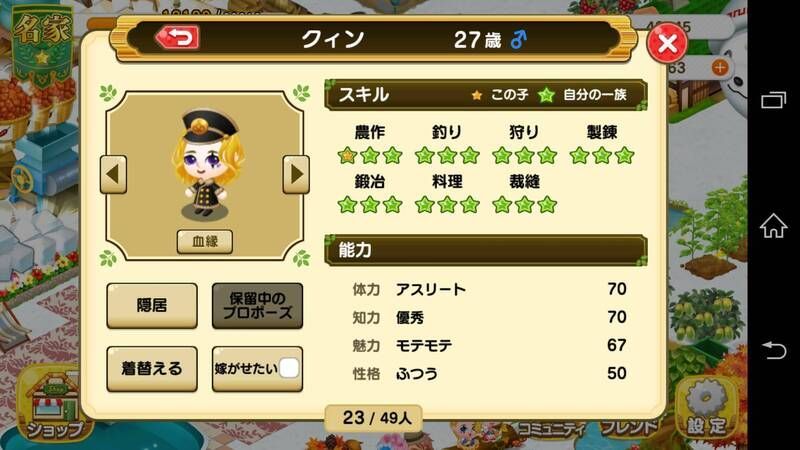Tap the Android back arrow
800x450 pixels.
pos(773,351)
